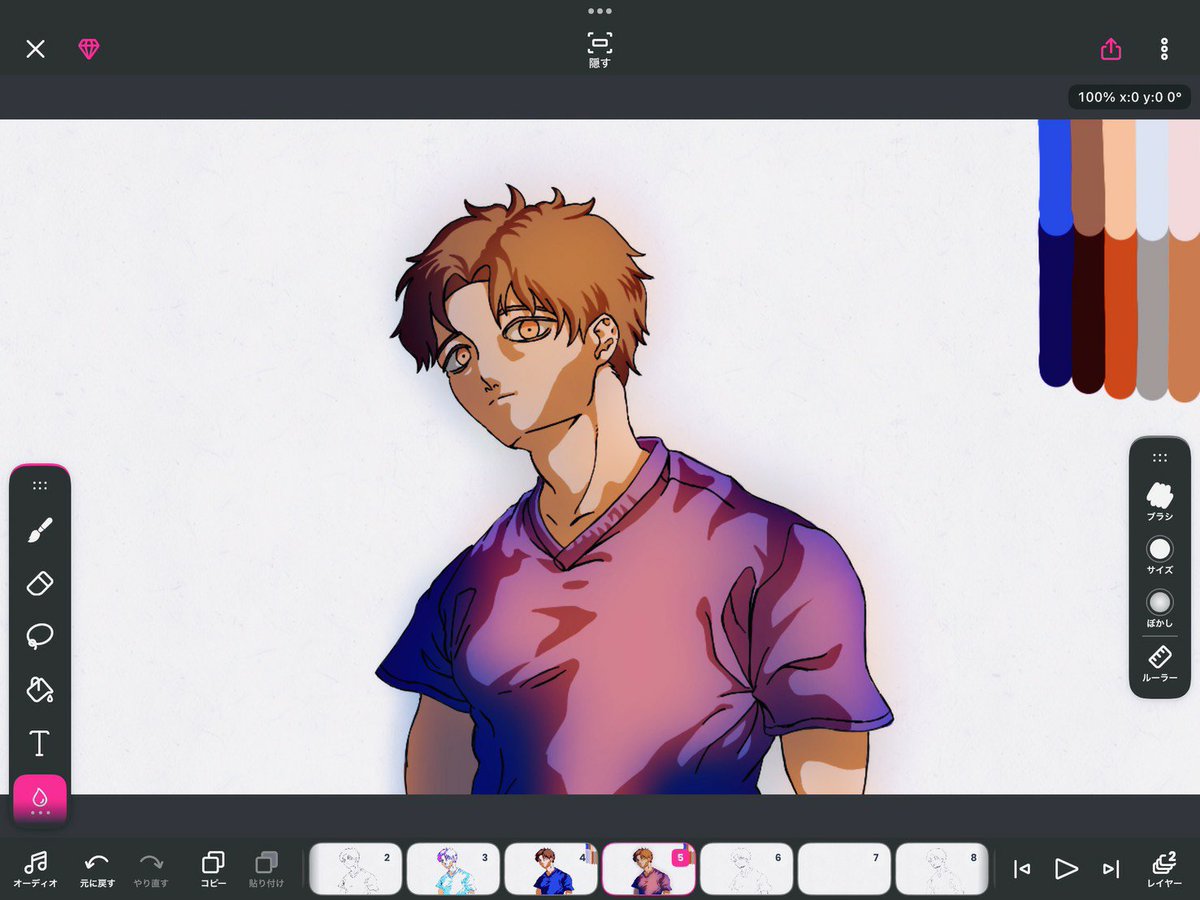Select frame 6 thumbnail
1200x900 pixels.
(747, 869)
